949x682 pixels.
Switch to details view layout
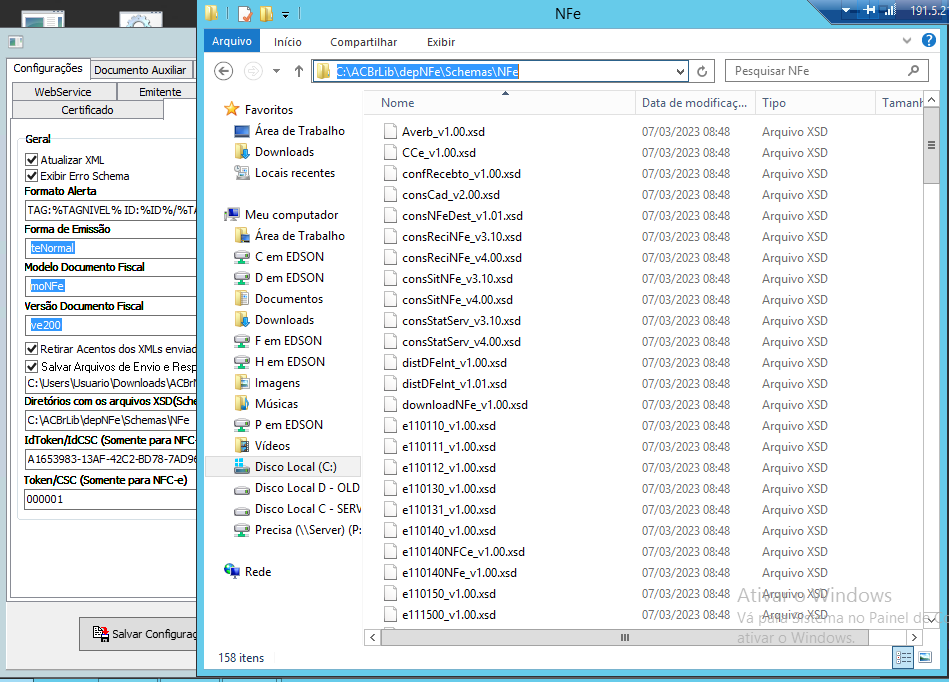pyautogui.click(x=904, y=658)
